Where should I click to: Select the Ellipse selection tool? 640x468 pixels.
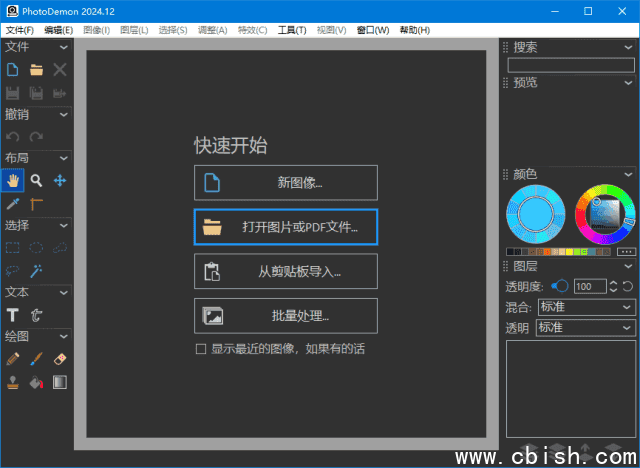coord(36,248)
